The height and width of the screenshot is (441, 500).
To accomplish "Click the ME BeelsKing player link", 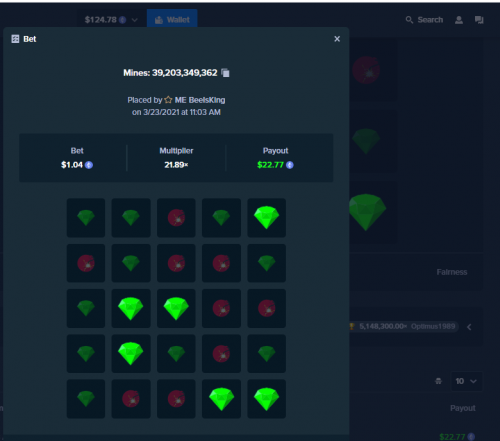I will click(x=200, y=100).
